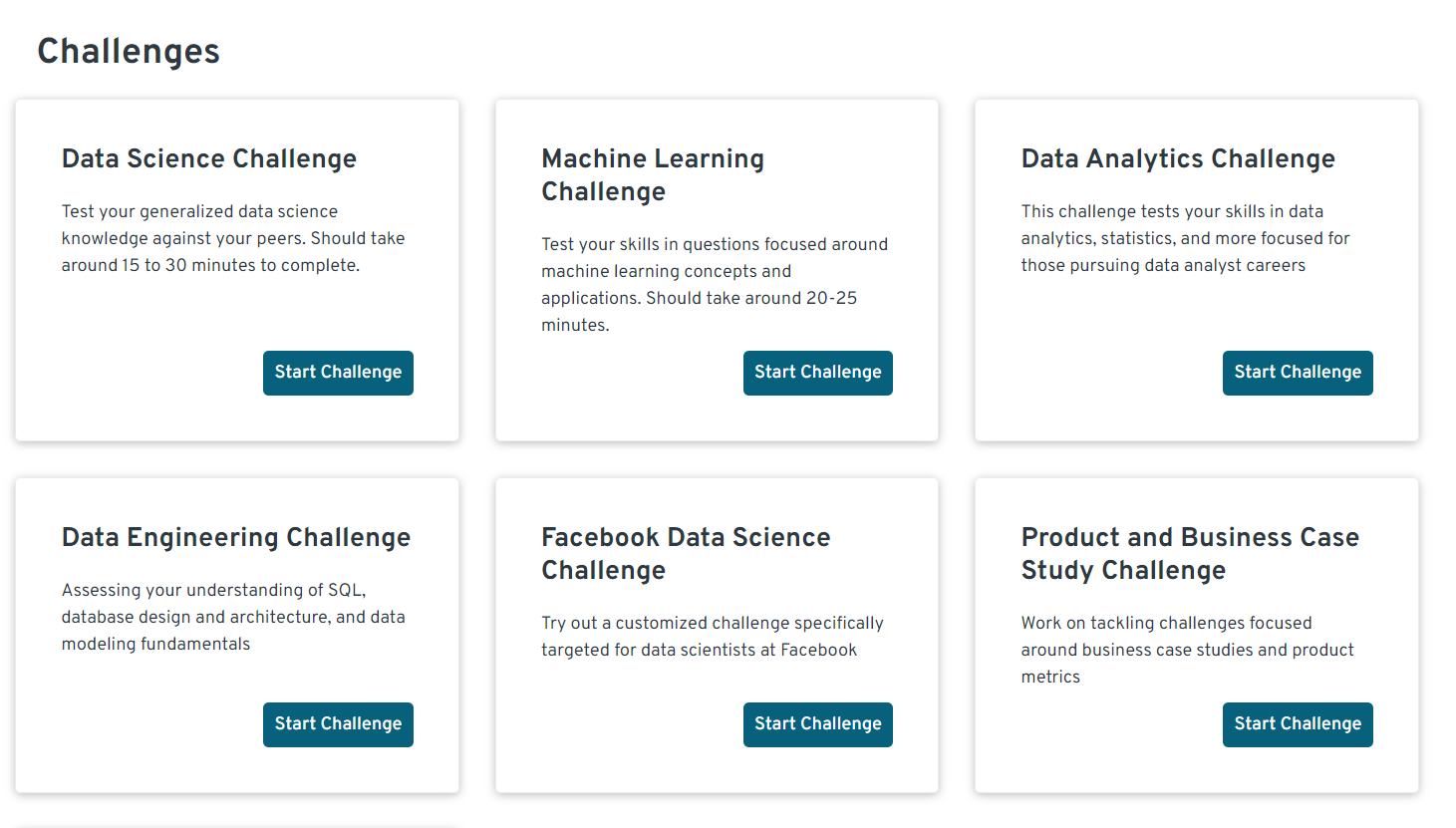This screenshot has height=828, width=1456.
Task: Select the Data Engineering Challenge card
Action: tap(236, 636)
